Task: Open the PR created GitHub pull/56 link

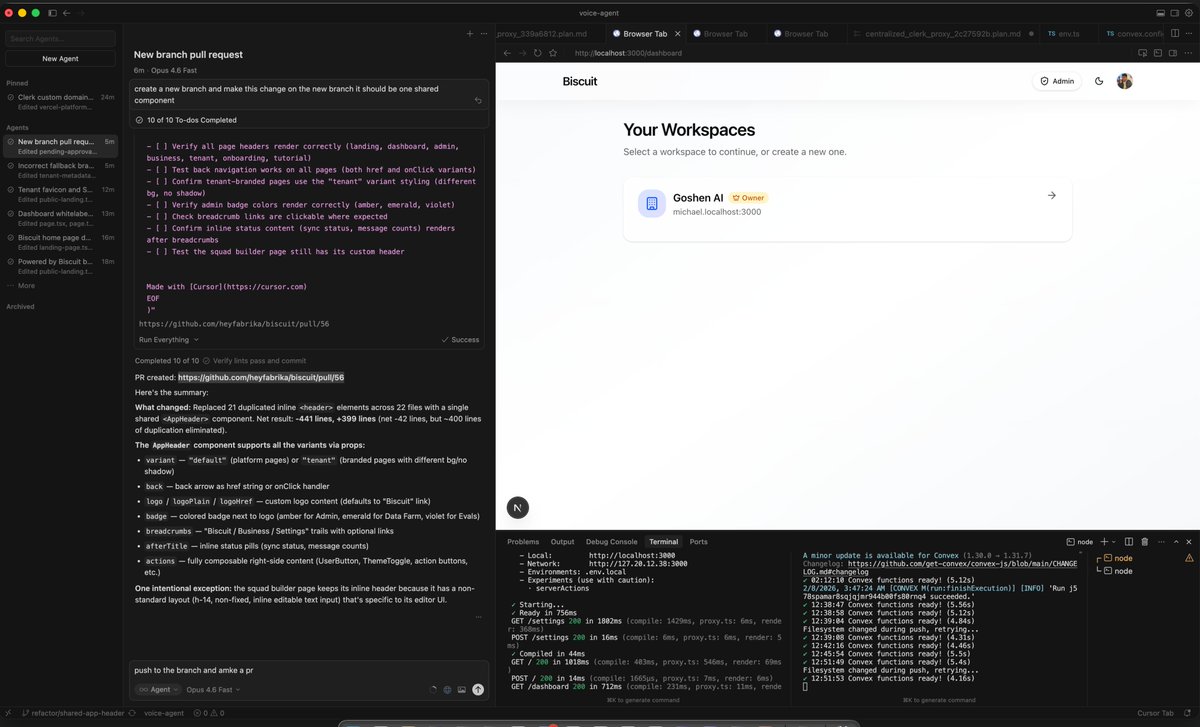Action: click(x=261, y=378)
